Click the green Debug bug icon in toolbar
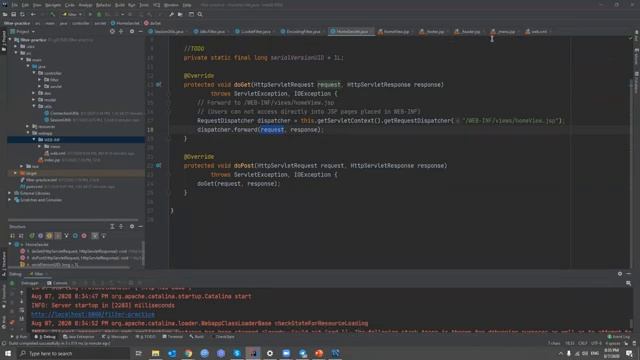The image size is (640, 360). click(x=99, y=14)
